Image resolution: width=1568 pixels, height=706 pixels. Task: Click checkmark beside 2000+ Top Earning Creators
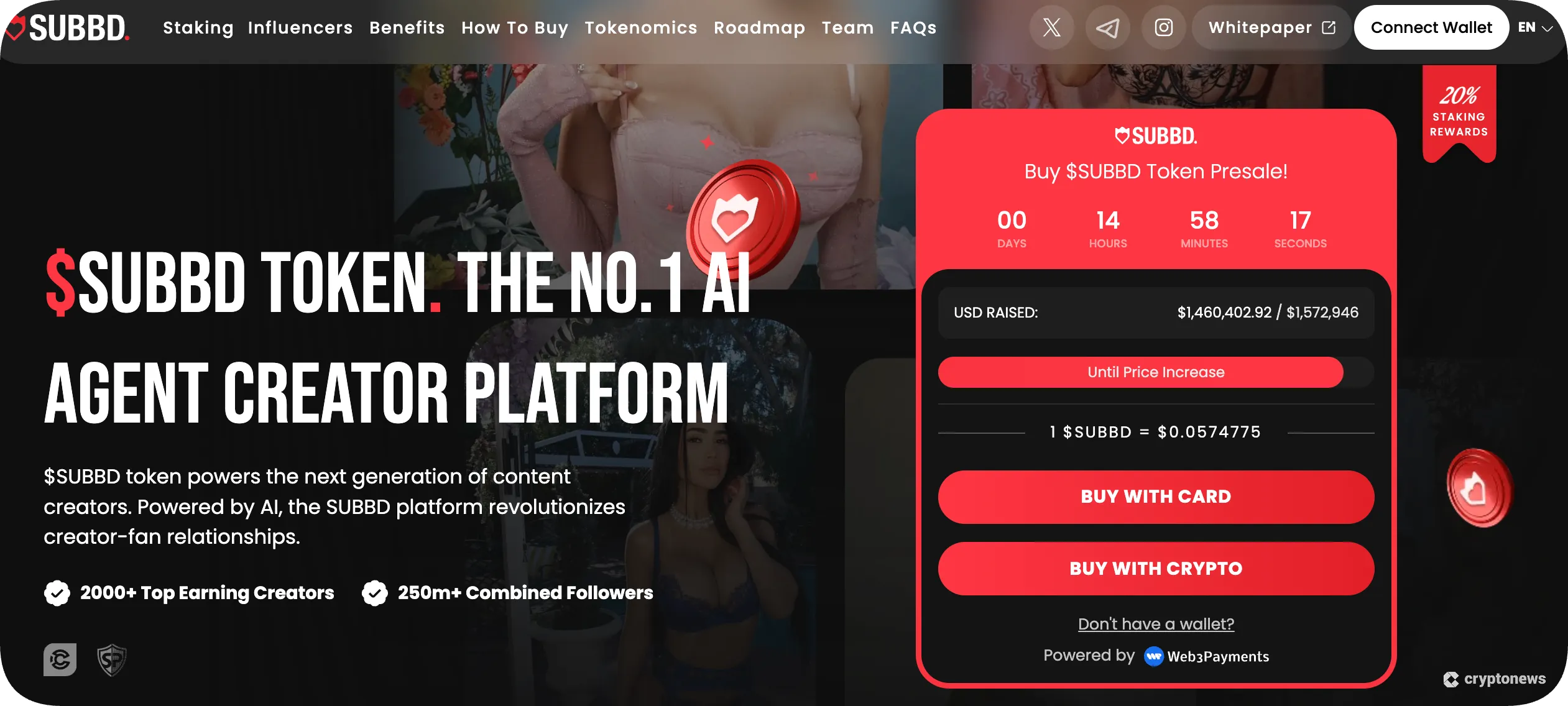coord(57,593)
